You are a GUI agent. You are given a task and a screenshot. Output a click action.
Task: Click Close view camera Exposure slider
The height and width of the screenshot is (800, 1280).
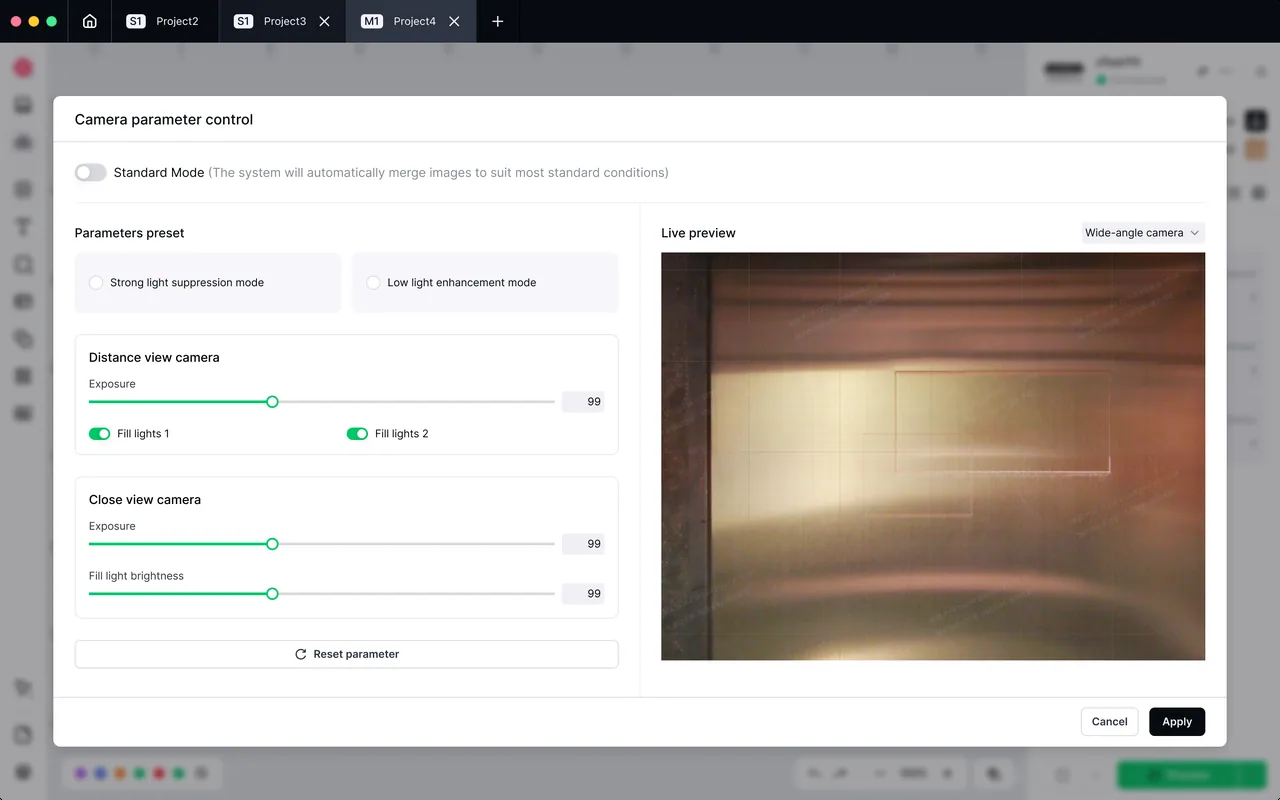click(322, 544)
